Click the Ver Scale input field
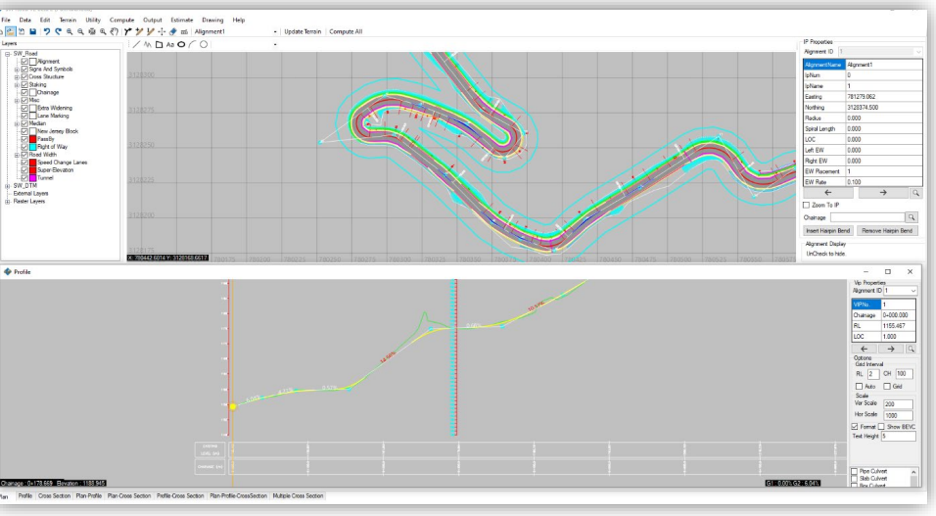This screenshot has height=516, width=936. (x=898, y=404)
